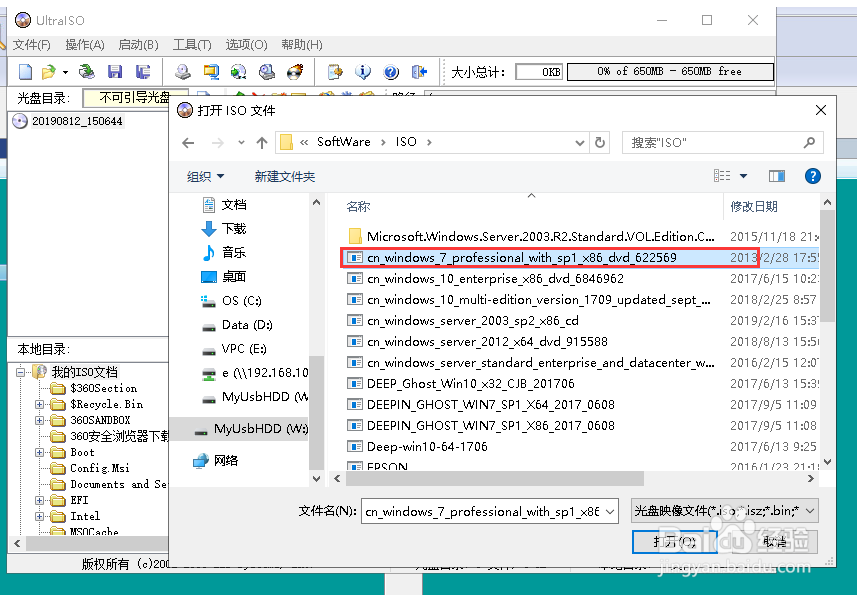Viewport: 857px width, 596px height.
Task: Click inside the 搜索ISO search box
Action: pos(715,142)
